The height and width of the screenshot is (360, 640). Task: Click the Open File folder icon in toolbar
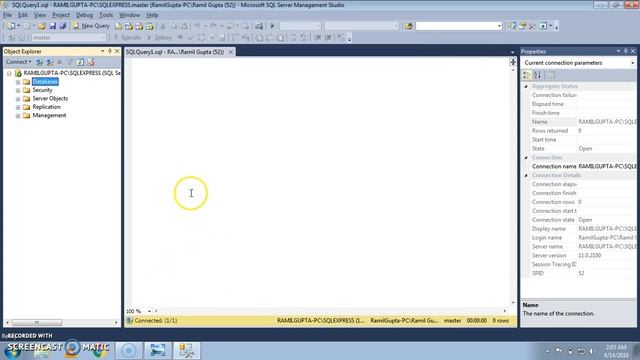pos(42,26)
